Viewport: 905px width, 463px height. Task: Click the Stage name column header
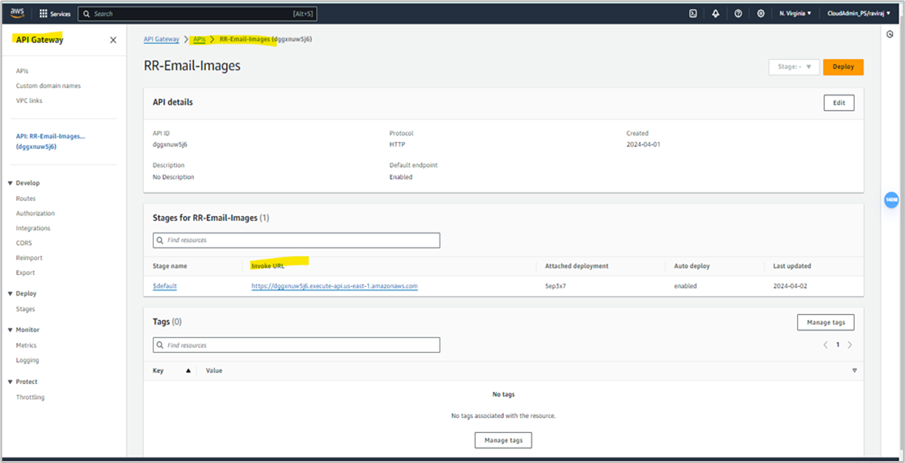[x=170, y=266]
